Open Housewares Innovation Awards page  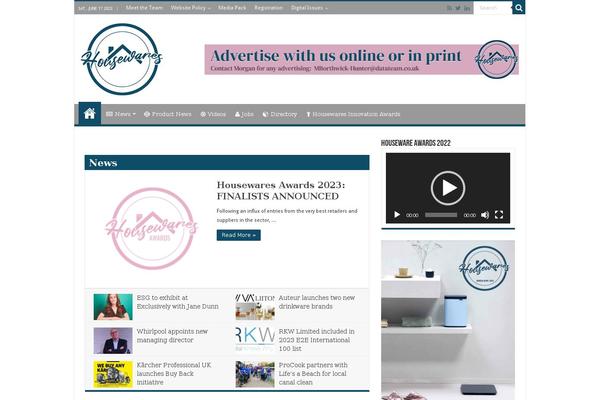pos(353,114)
